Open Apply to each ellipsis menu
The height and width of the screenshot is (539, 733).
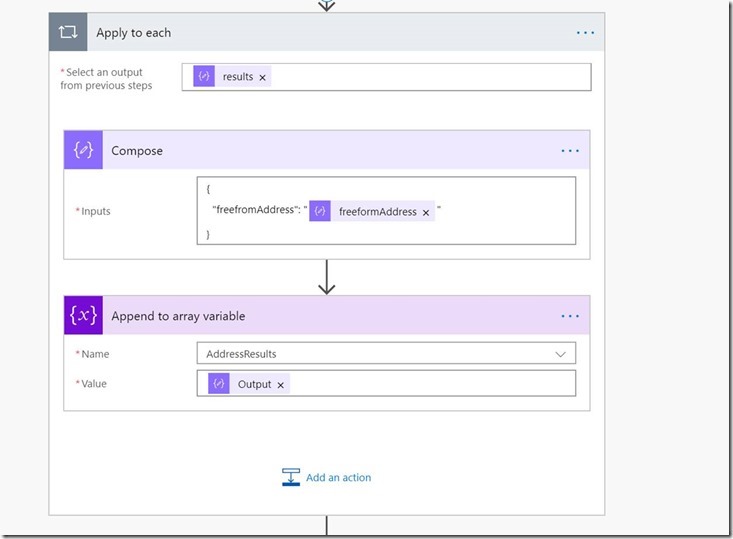[585, 33]
